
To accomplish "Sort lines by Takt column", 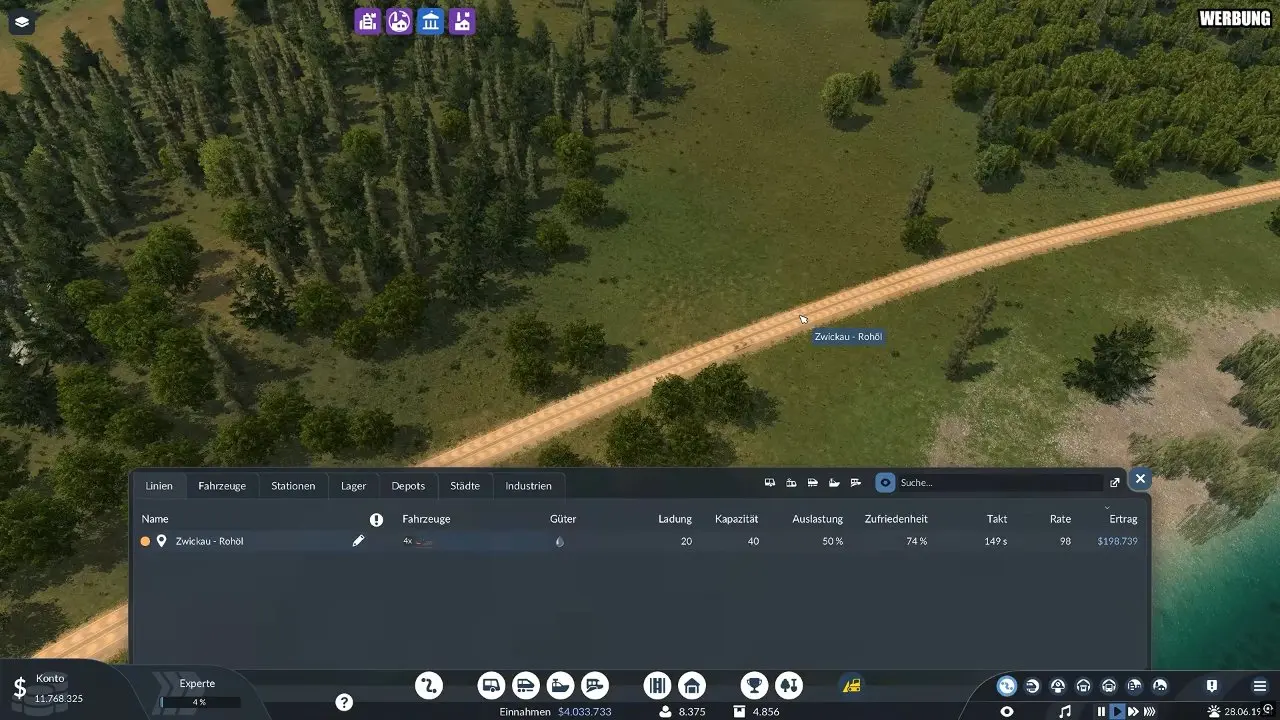I will (x=997, y=519).
